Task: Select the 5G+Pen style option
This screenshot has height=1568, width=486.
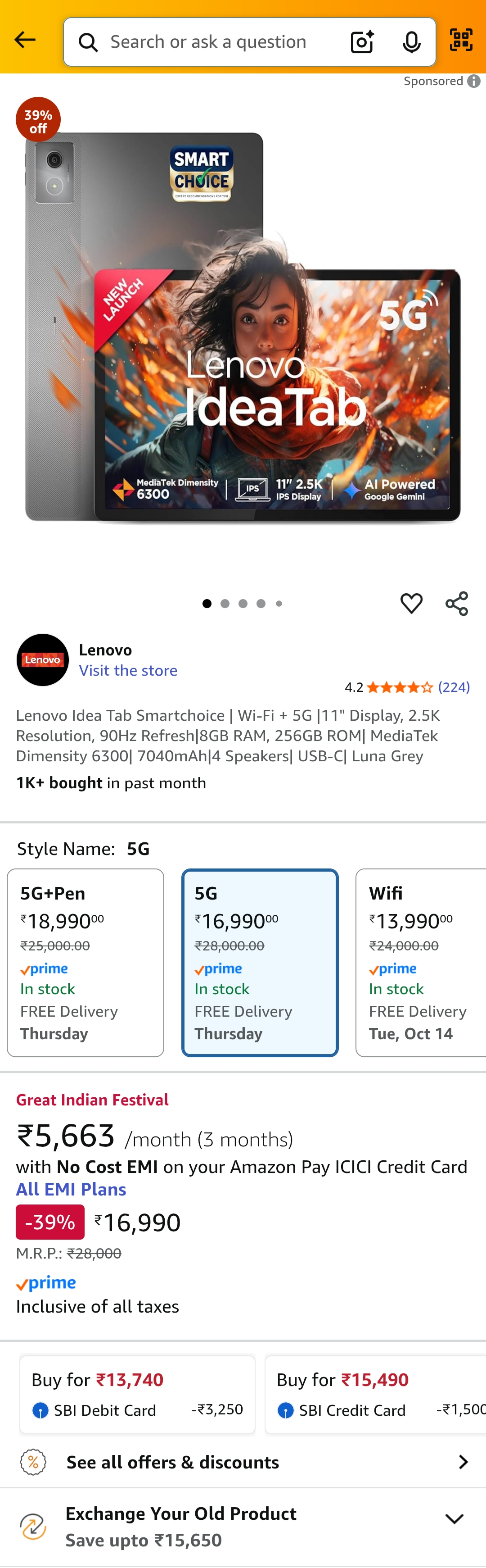Action: coord(86,962)
